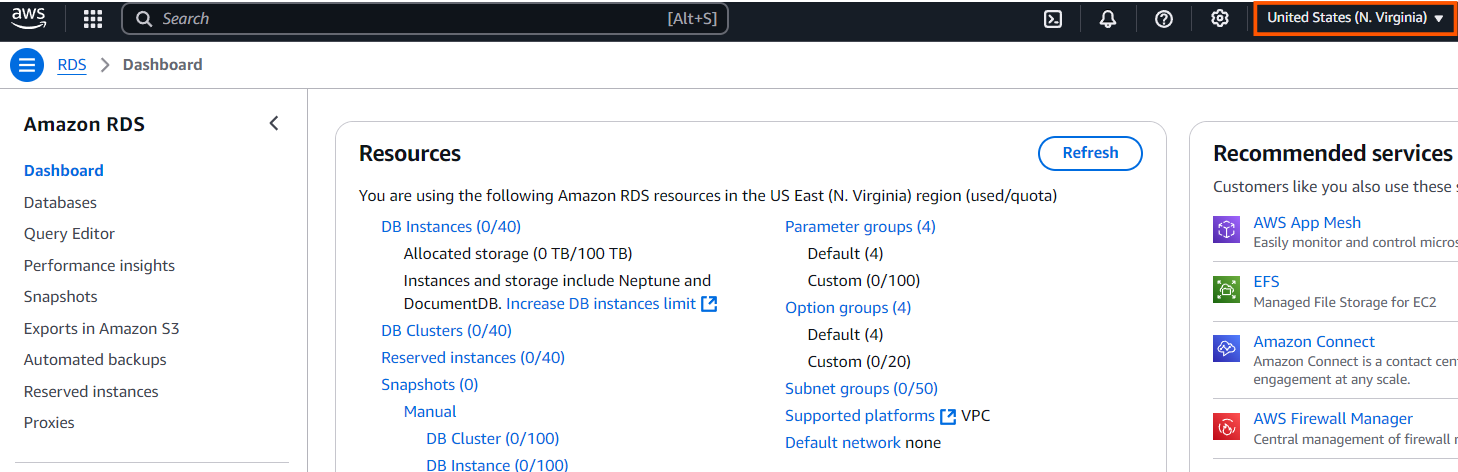The width and height of the screenshot is (1458, 472).
Task: Open the help question mark icon
Action: [1164, 18]
